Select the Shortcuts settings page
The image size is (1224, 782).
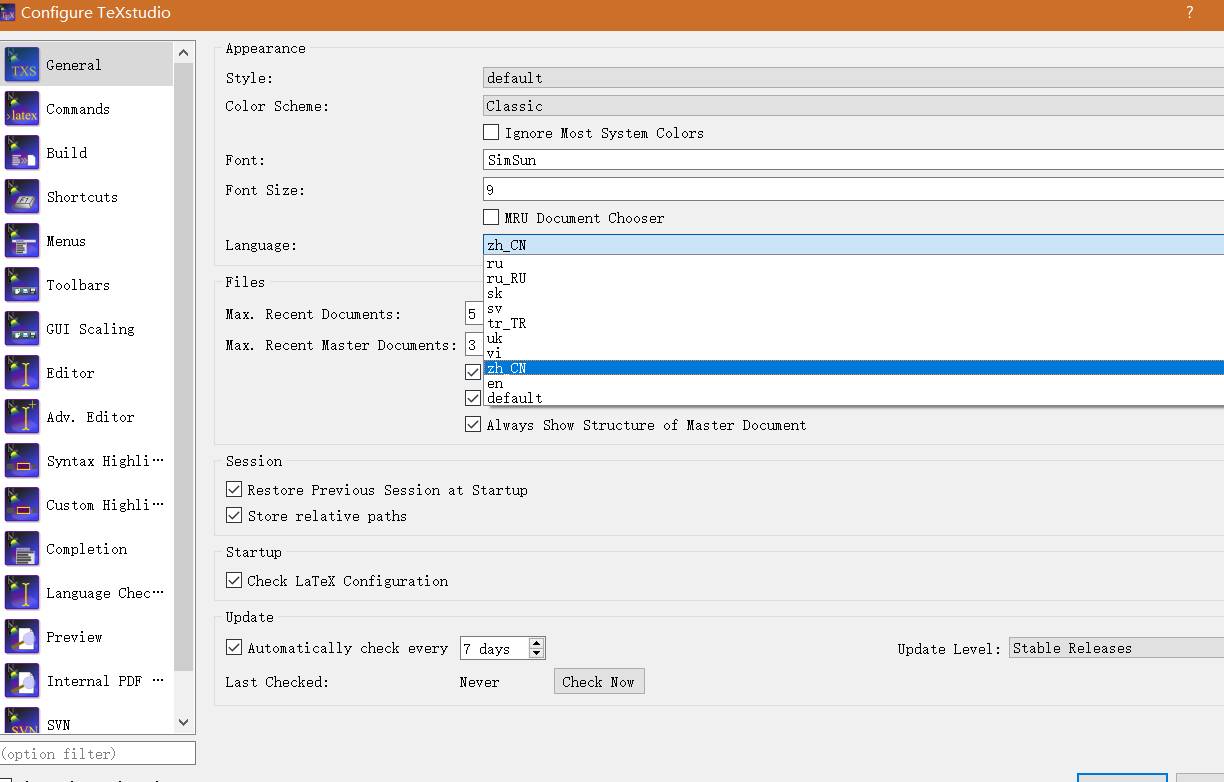point(87,197)
